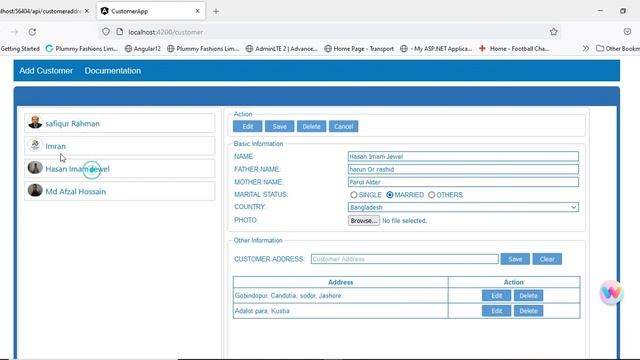Open the Add Customer menu item

pyautogui.click(x=46, y=71)
